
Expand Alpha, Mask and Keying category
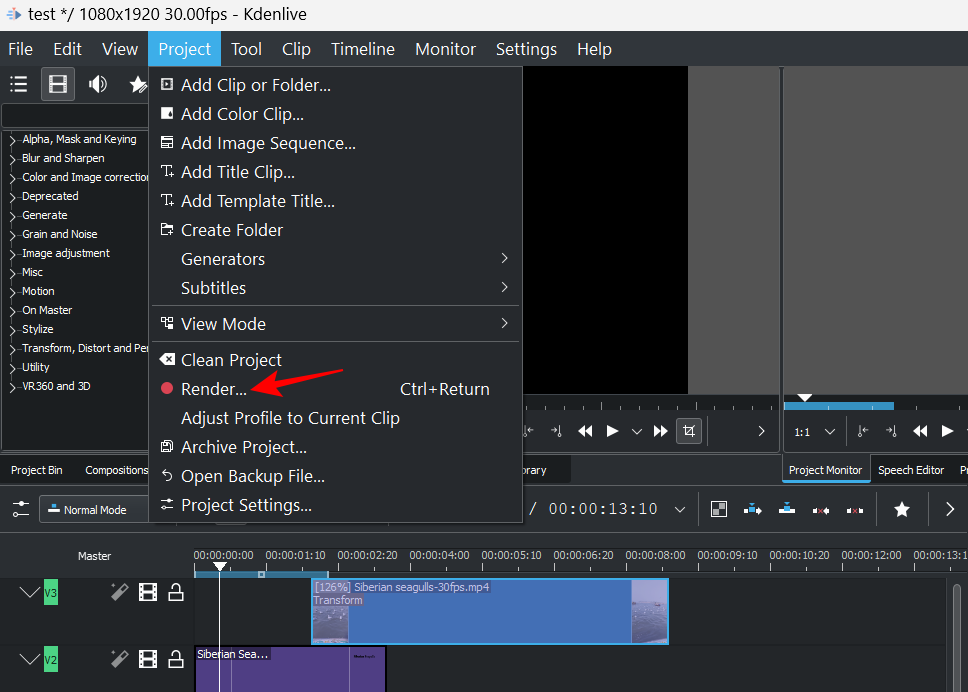(12, 140)
